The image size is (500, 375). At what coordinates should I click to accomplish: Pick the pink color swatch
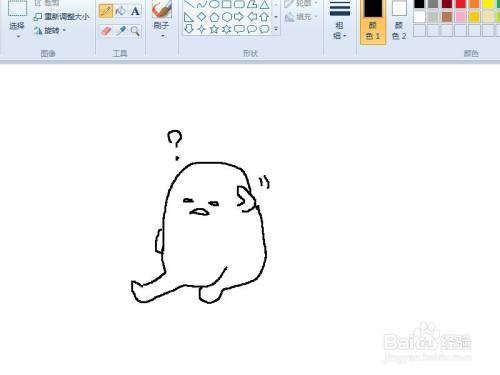461,16
